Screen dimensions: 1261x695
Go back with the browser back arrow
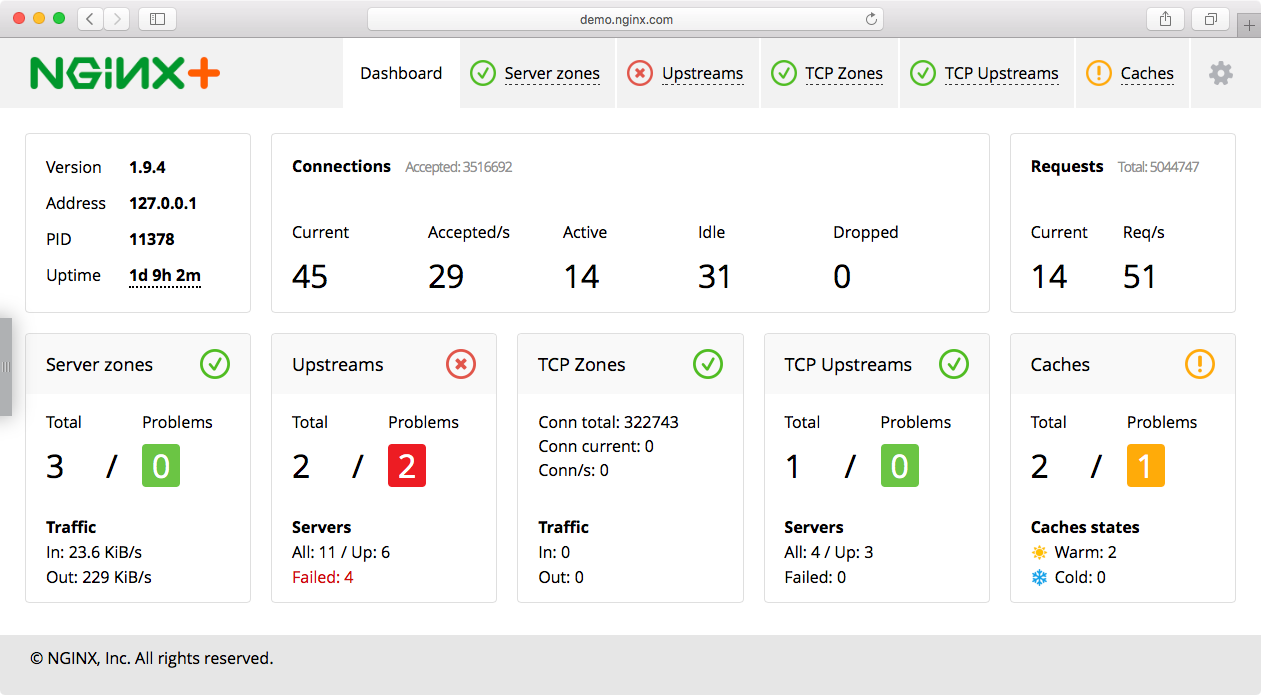90,19
